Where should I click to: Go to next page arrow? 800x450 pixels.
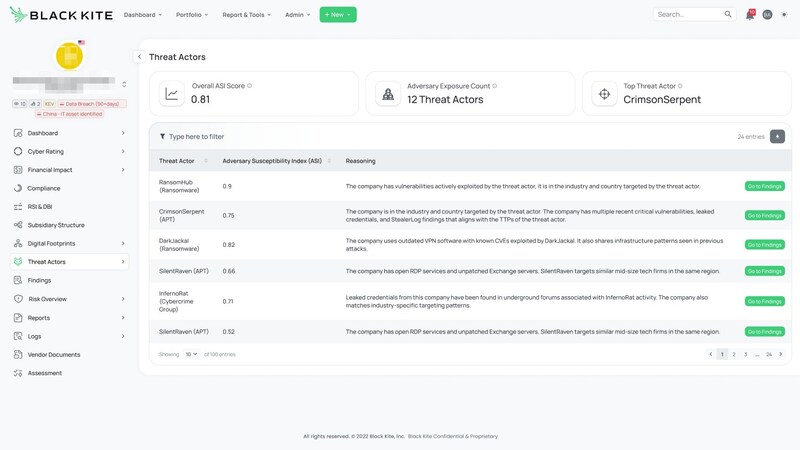click(781, 354)
